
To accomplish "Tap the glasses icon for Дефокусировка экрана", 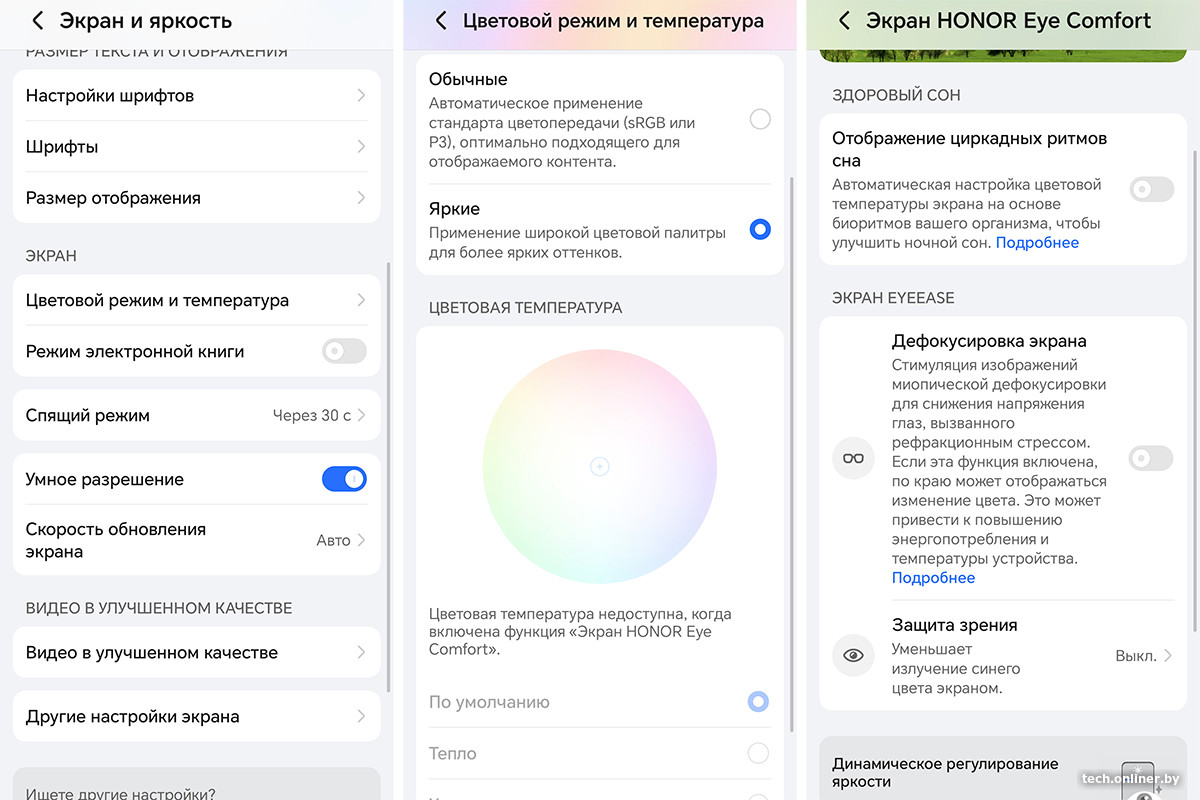I will point(853,459).
